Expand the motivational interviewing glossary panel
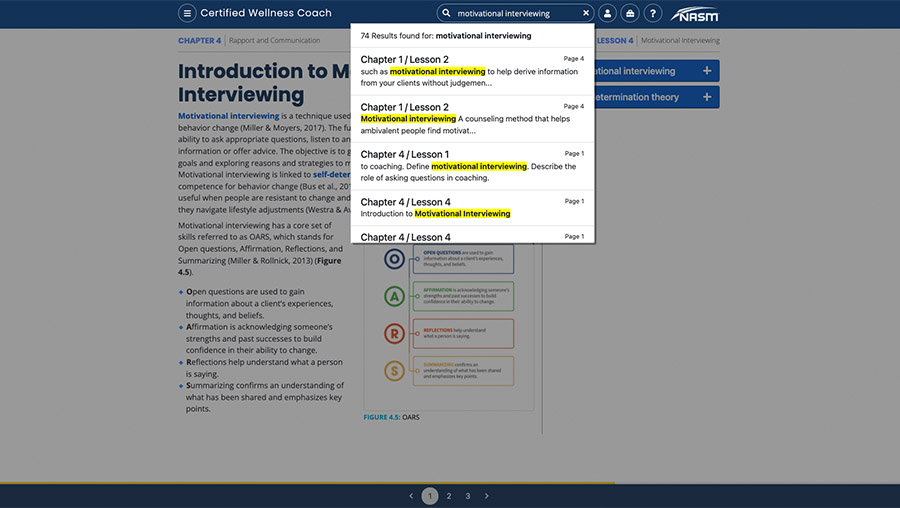Screen dimensions: 900x508 tap(657, 71)
